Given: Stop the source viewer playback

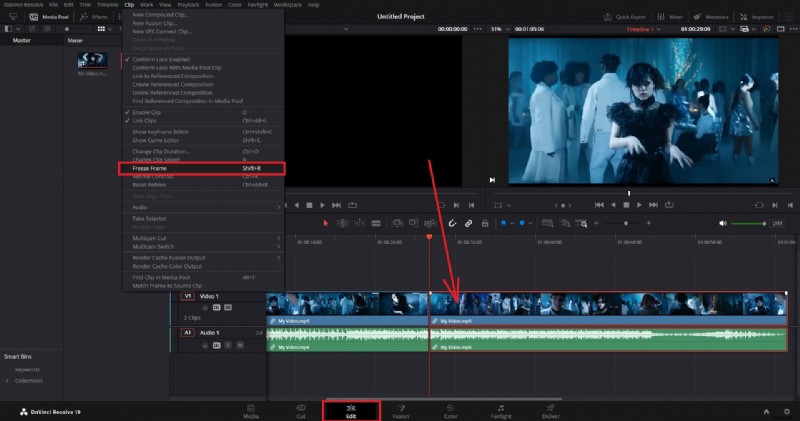Looking at the screenshot, I should coord(309,205).
